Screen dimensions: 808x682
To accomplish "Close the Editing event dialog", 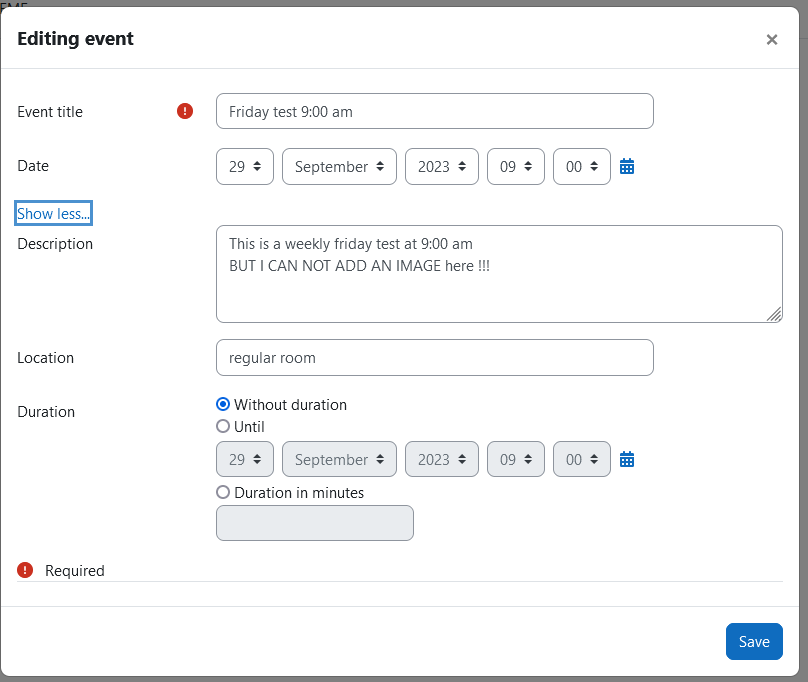I will tap(771, 40).
